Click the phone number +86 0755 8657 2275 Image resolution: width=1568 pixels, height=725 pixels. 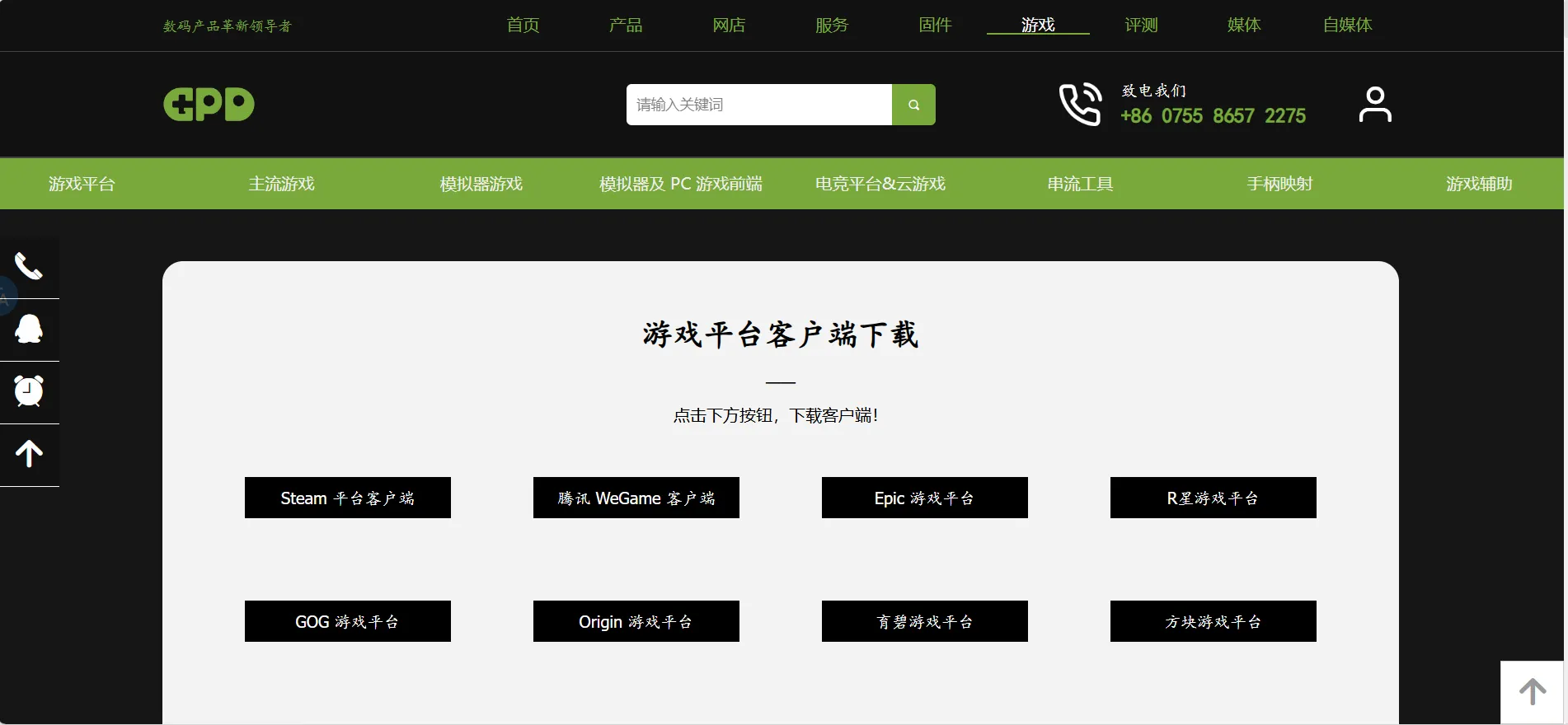tap(1213, 116)
